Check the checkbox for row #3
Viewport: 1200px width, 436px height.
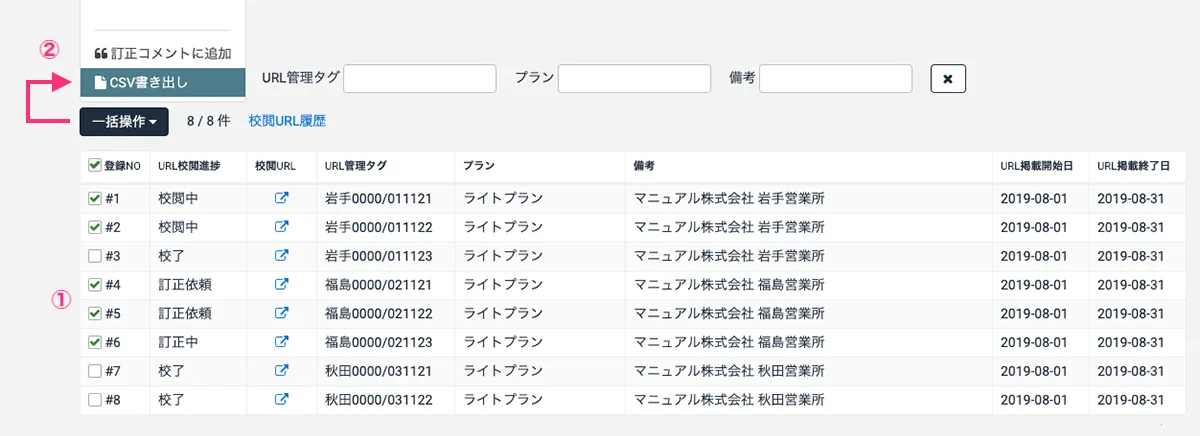tap(95, 256)
